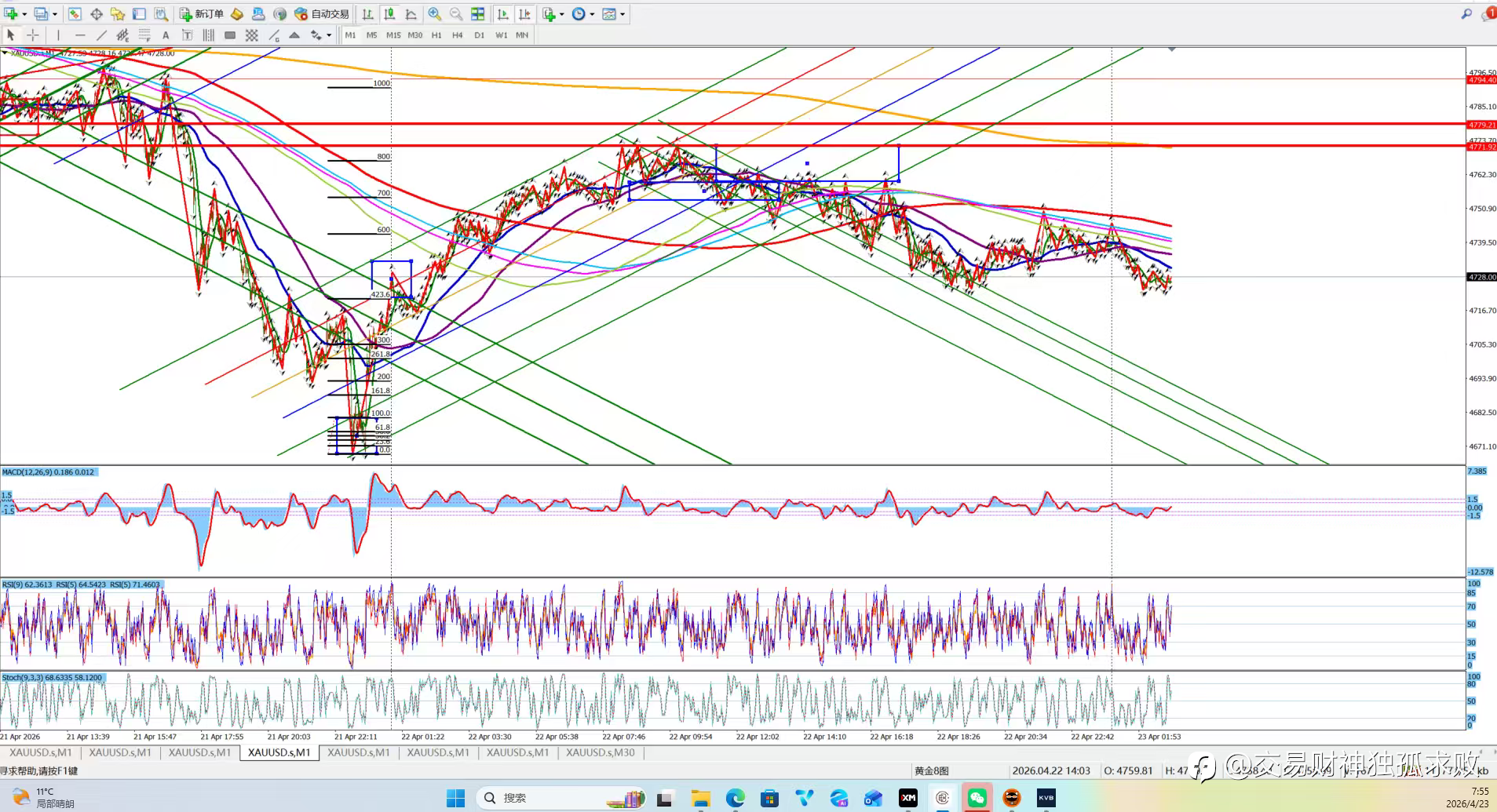Viewport: 1497px width, 812px height.
Task: Click the 新订单 new order button
Action: coord(202,14)
